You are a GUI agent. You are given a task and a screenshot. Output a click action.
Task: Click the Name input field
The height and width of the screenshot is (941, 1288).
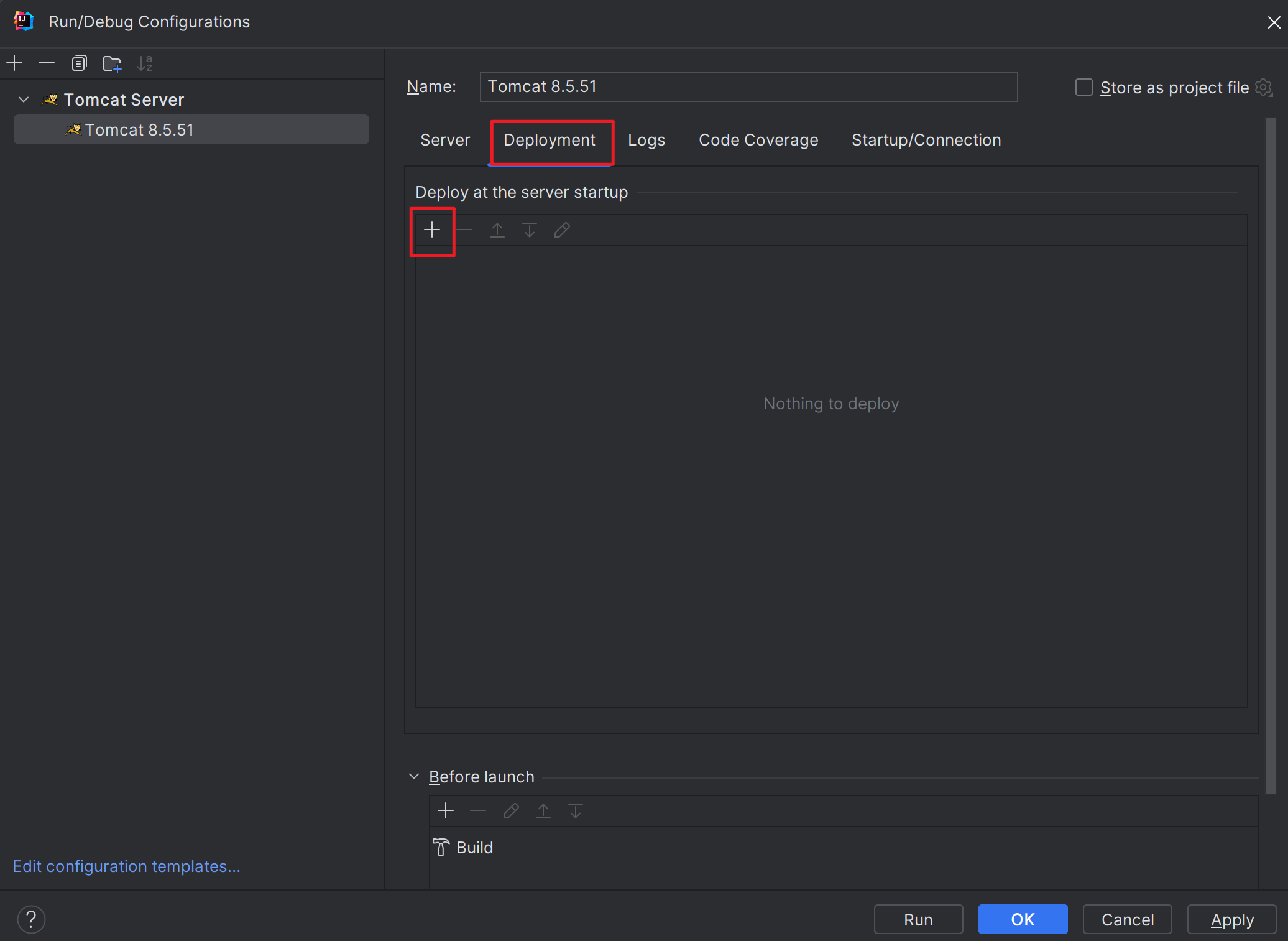748,86
